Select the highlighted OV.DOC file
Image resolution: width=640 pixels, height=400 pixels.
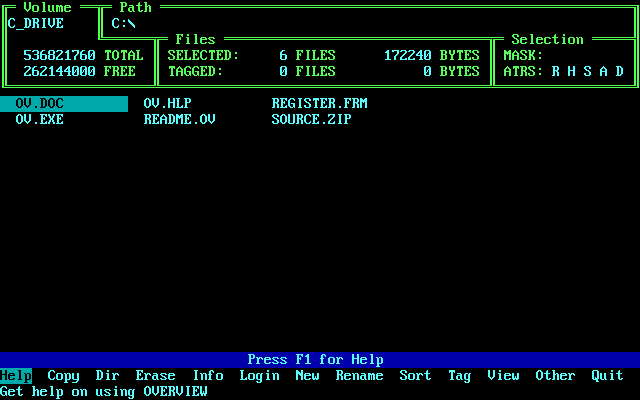point(40,104)
